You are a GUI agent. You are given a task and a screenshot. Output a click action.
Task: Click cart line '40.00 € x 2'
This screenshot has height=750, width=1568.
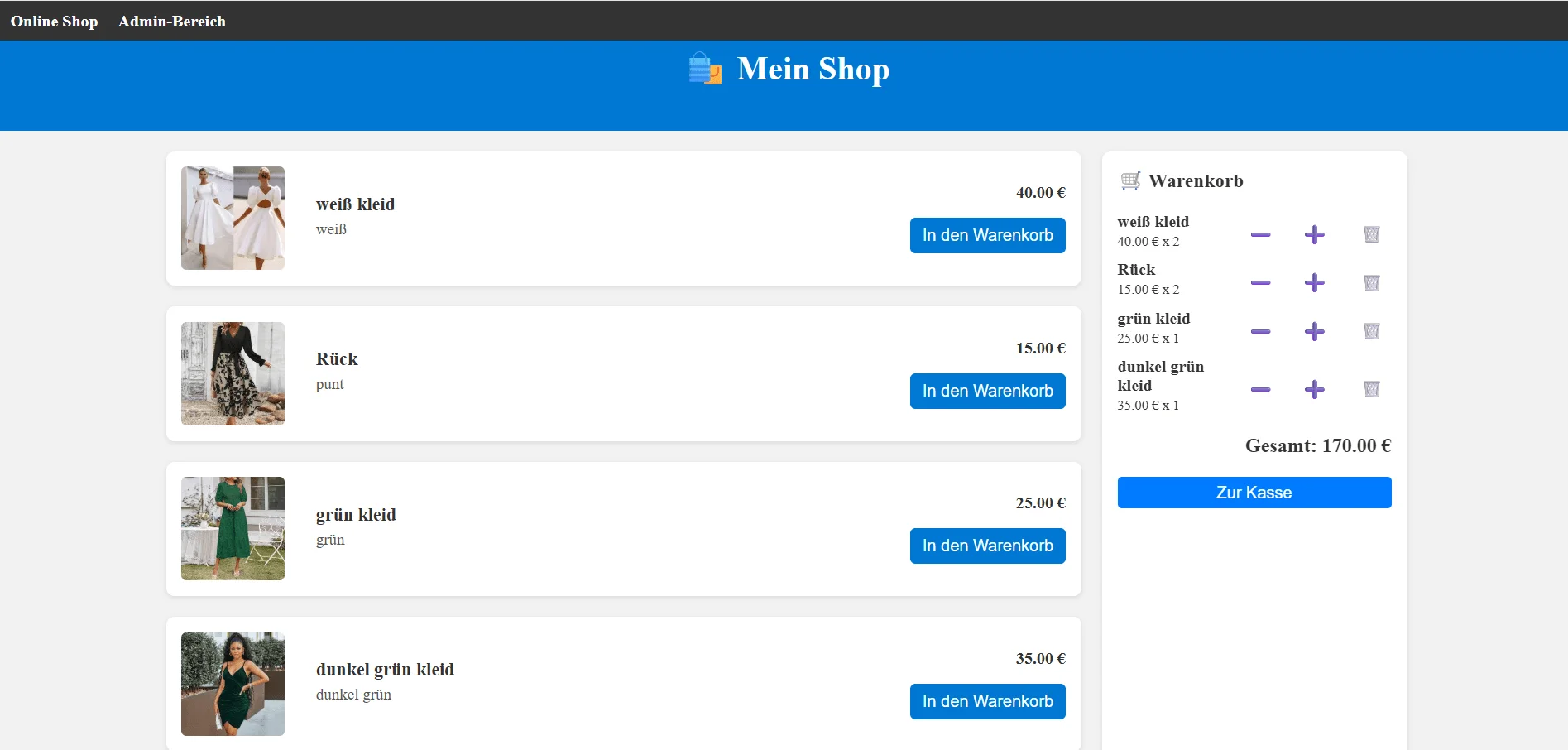click(1148, 242)
